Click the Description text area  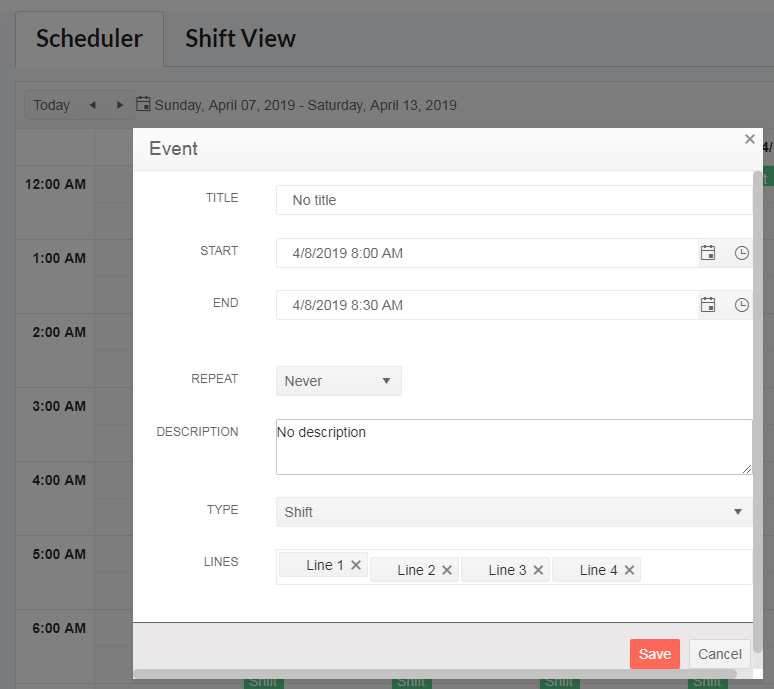click(513, 447)
